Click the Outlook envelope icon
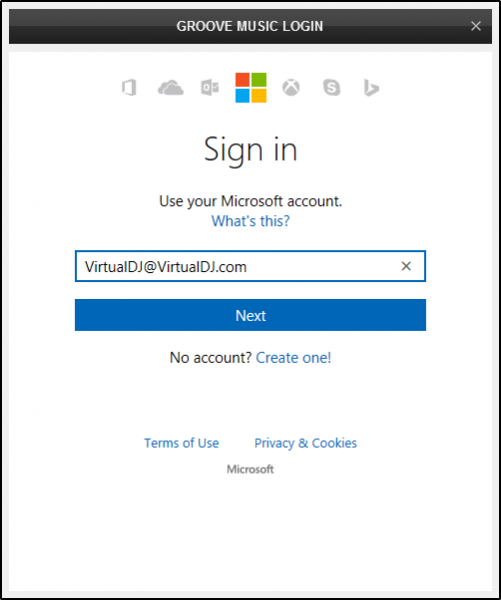The image size is (501, 600). pos(210,88)
